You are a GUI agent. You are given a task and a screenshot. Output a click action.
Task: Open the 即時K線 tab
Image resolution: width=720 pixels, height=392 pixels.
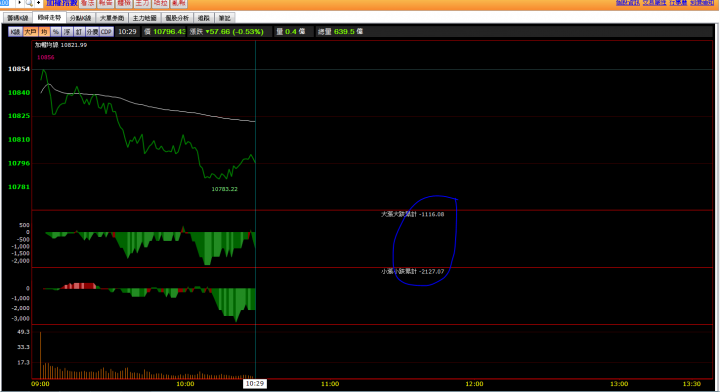[x=18, y=18]
